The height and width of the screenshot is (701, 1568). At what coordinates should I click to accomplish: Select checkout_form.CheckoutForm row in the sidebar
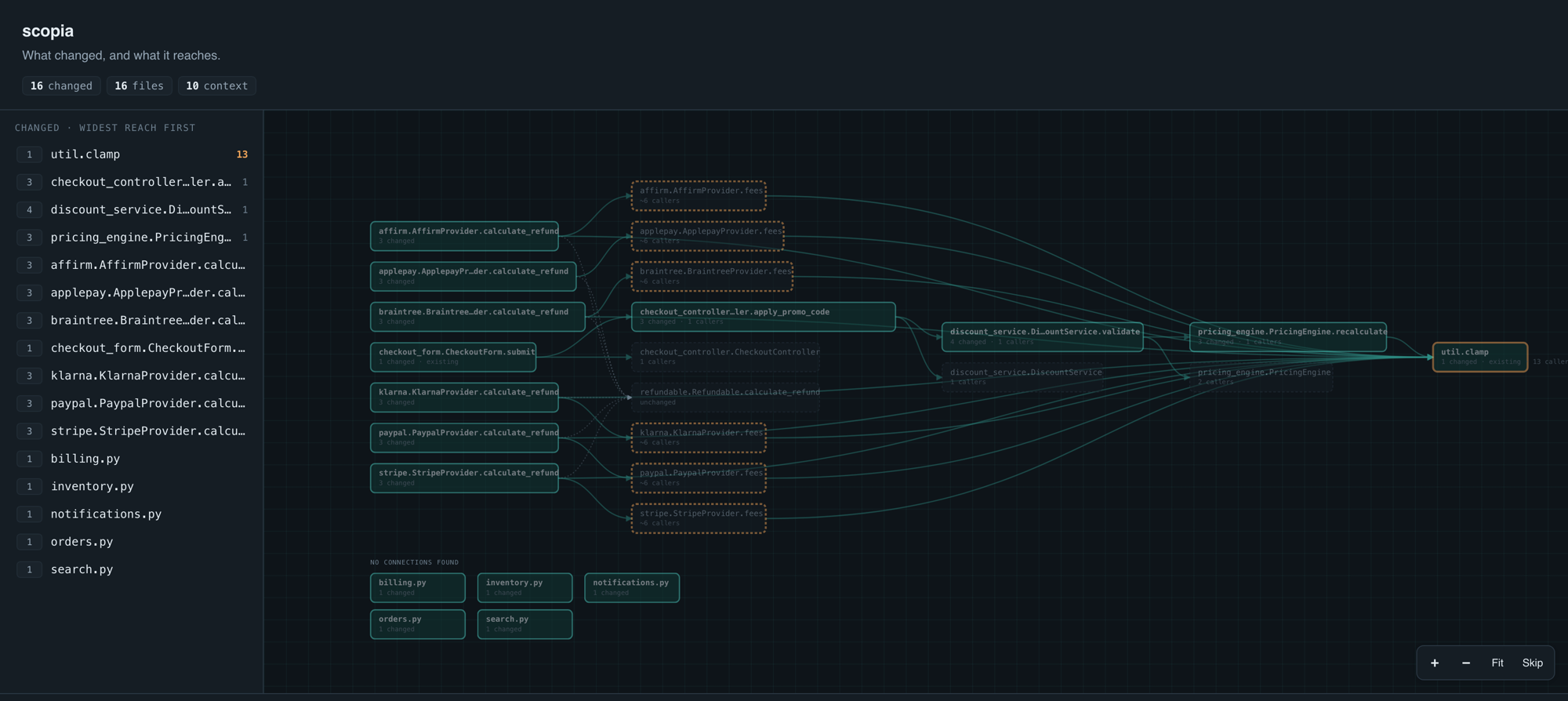tap(132, 348)
